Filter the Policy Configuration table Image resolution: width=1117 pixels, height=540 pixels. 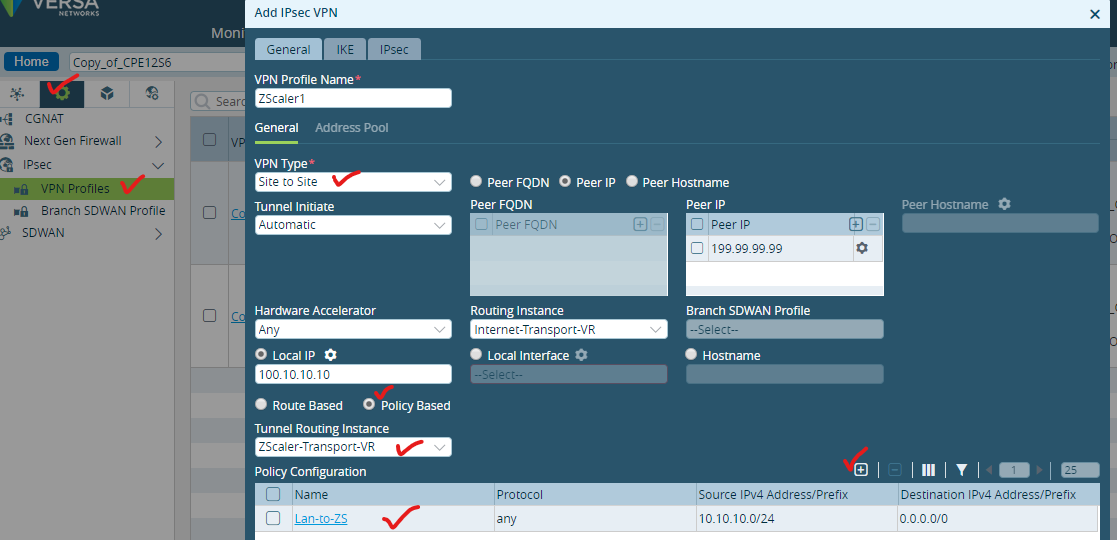(962, 469)
